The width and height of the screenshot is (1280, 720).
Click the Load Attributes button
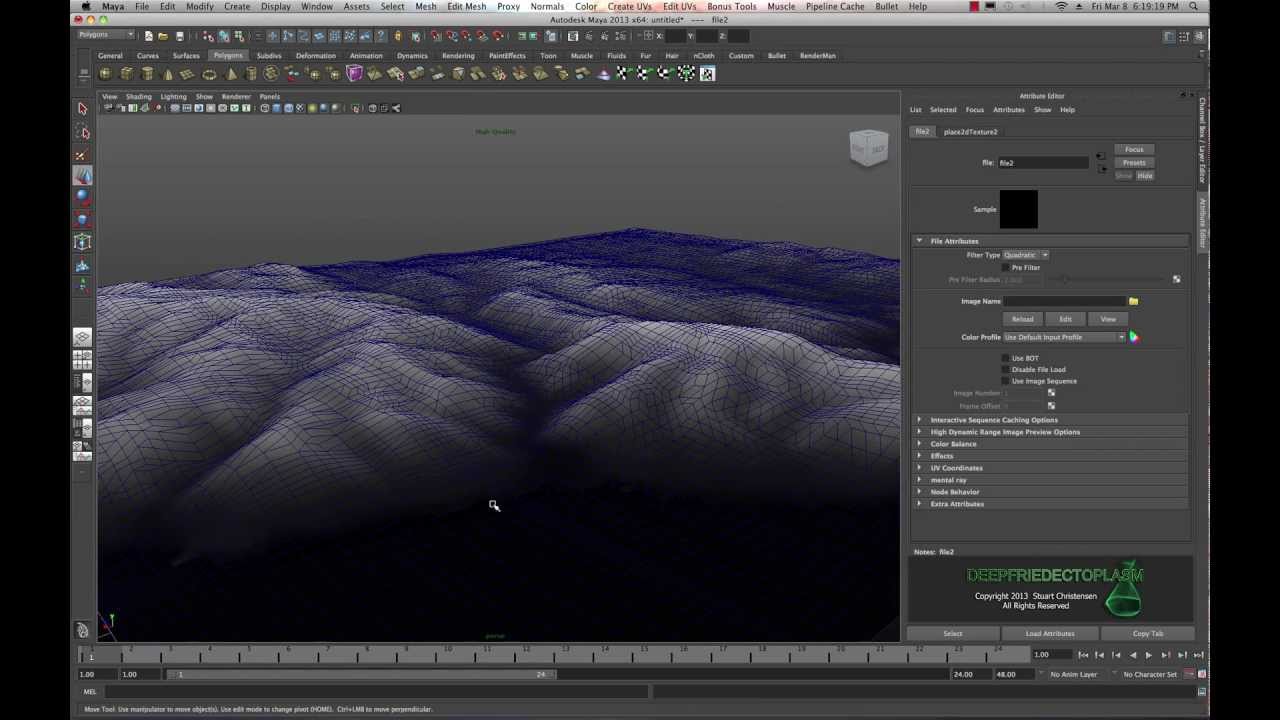coord(1050,633)
